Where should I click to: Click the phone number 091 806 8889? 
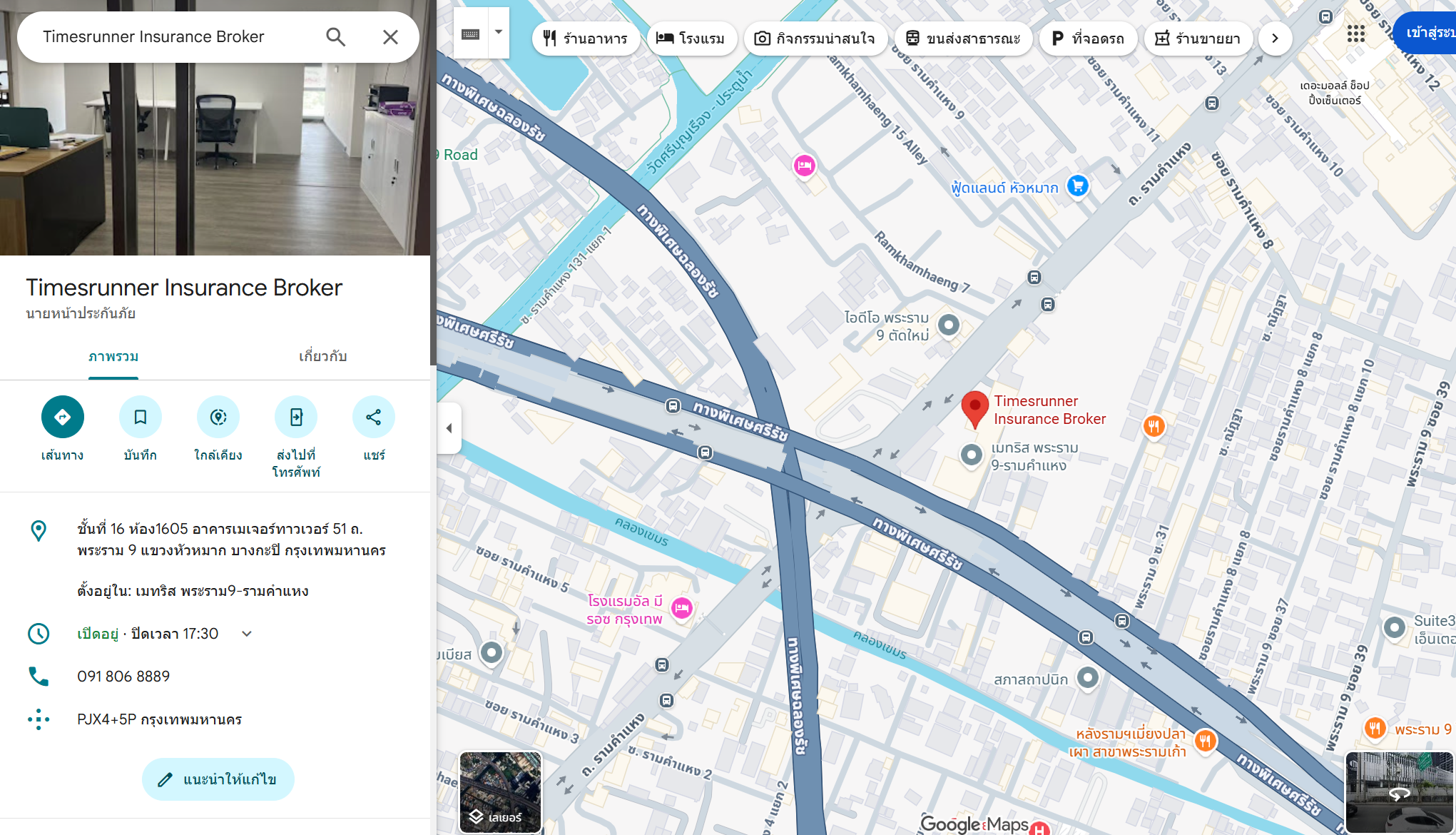[x=123, y=677]
